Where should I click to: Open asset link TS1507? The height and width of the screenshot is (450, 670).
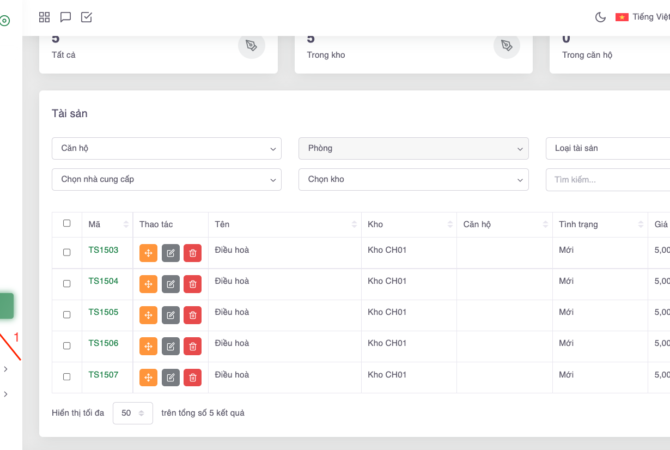point(103,375)
